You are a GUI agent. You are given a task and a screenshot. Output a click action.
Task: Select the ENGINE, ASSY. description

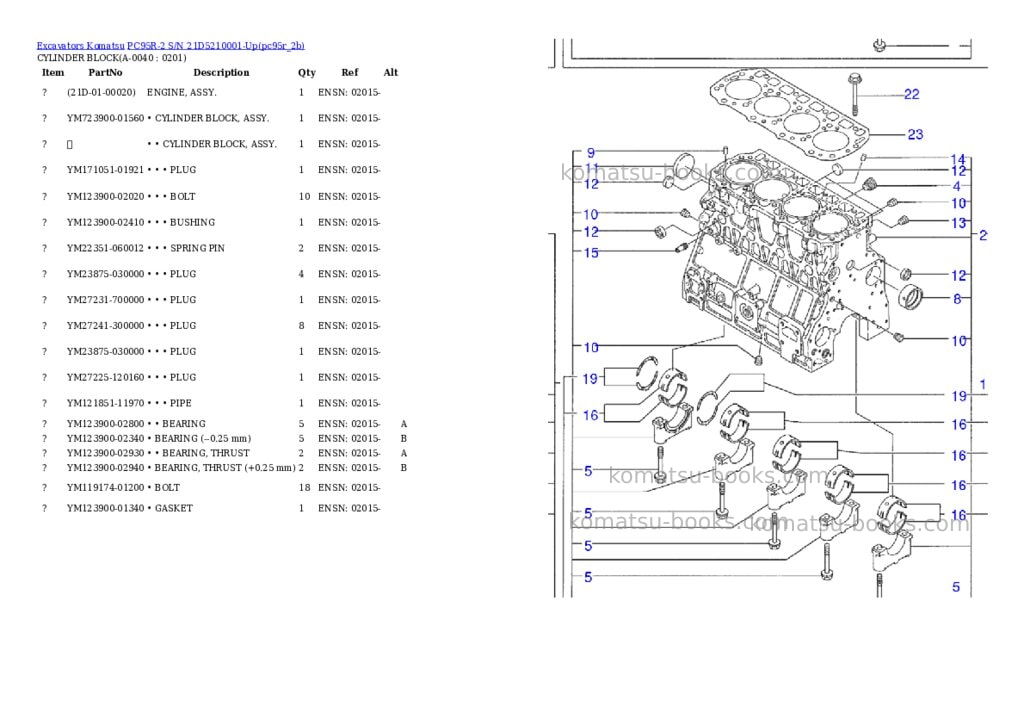point(182,93)
